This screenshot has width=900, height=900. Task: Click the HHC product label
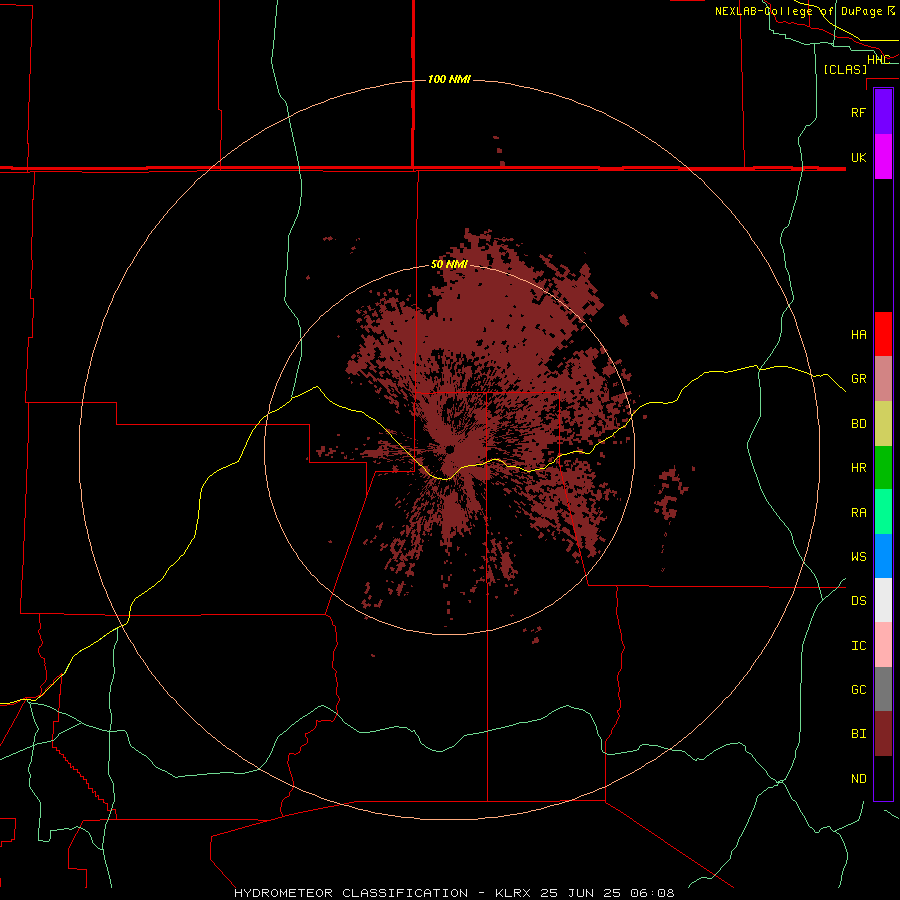click(x=878, y=59)
